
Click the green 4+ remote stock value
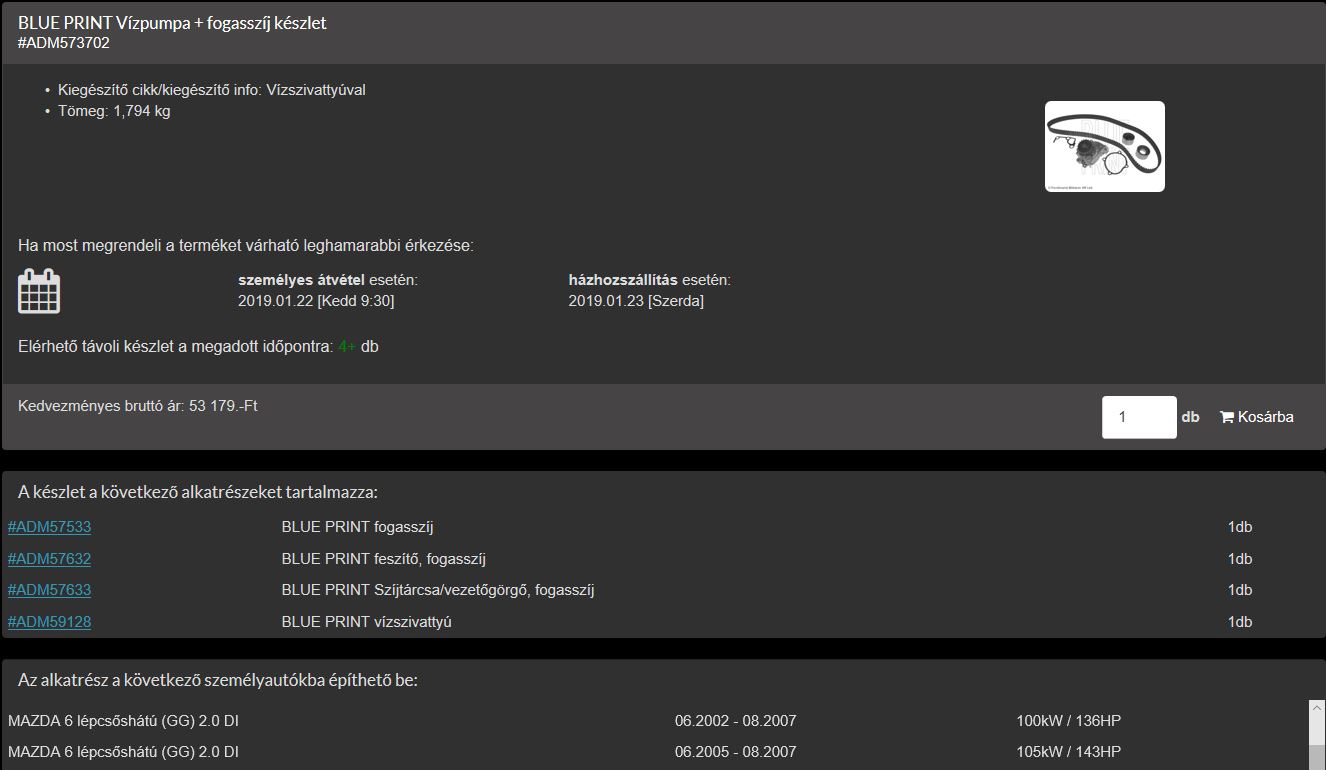point(347,347)
